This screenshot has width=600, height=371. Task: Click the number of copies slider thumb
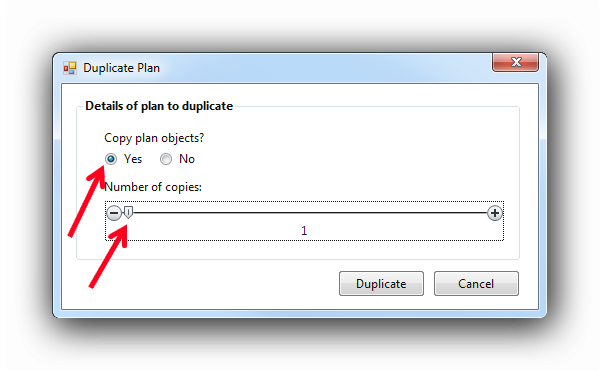coord(129,212)
